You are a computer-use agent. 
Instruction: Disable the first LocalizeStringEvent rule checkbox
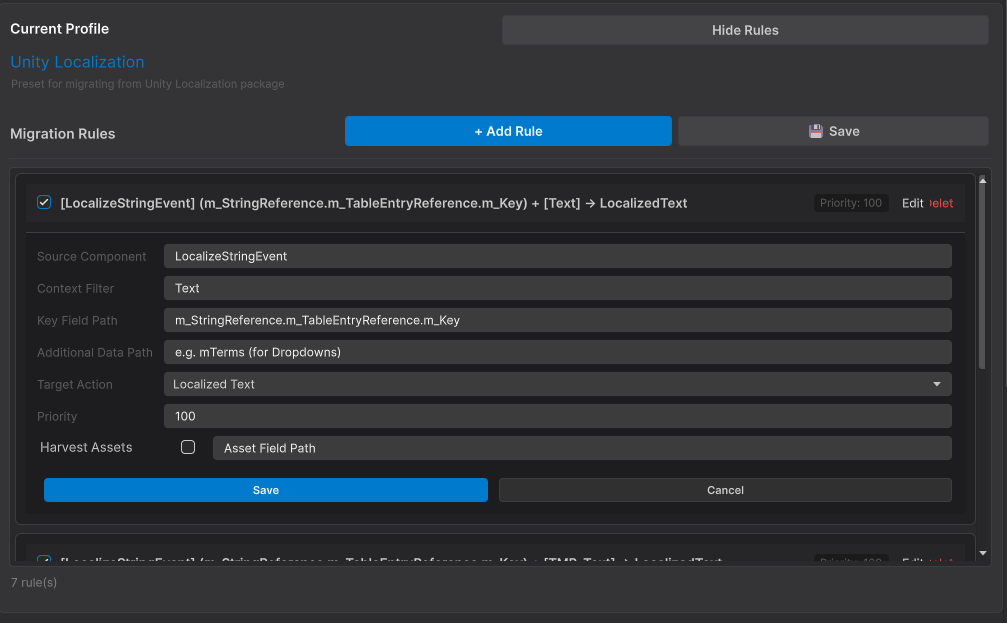(44, 202)
